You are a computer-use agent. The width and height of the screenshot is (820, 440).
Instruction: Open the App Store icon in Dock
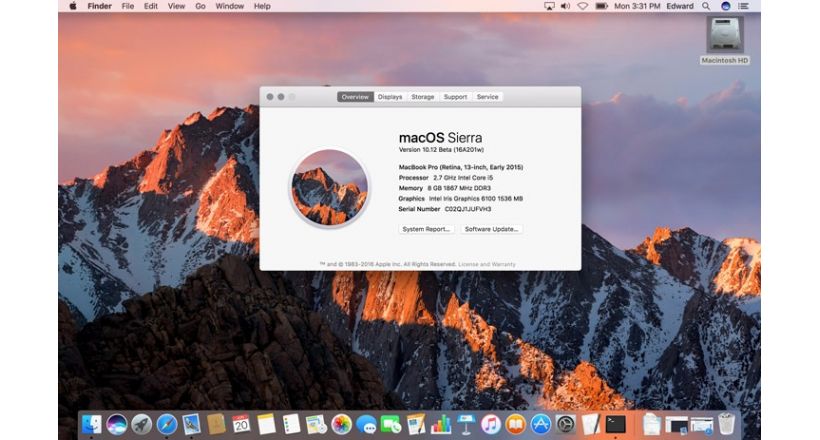pos(541,424)
